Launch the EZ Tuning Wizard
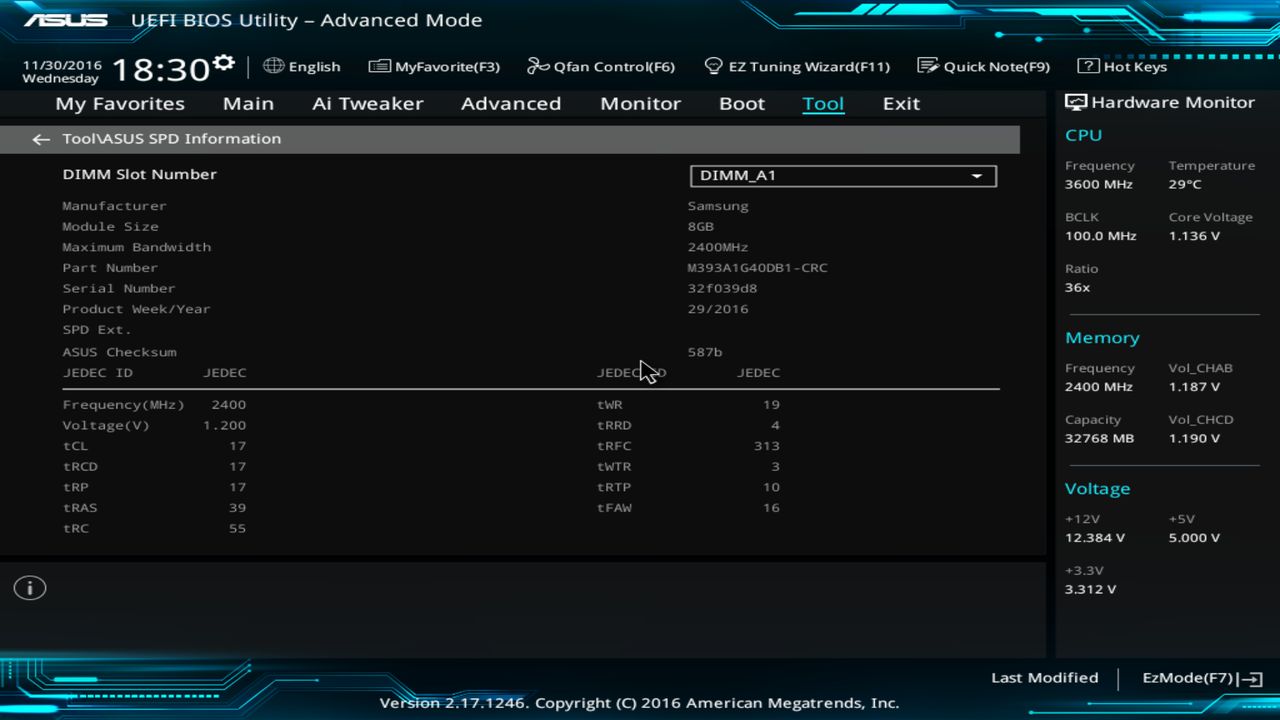The width and height of the screenshot is (1280, 720). point(797,66)
